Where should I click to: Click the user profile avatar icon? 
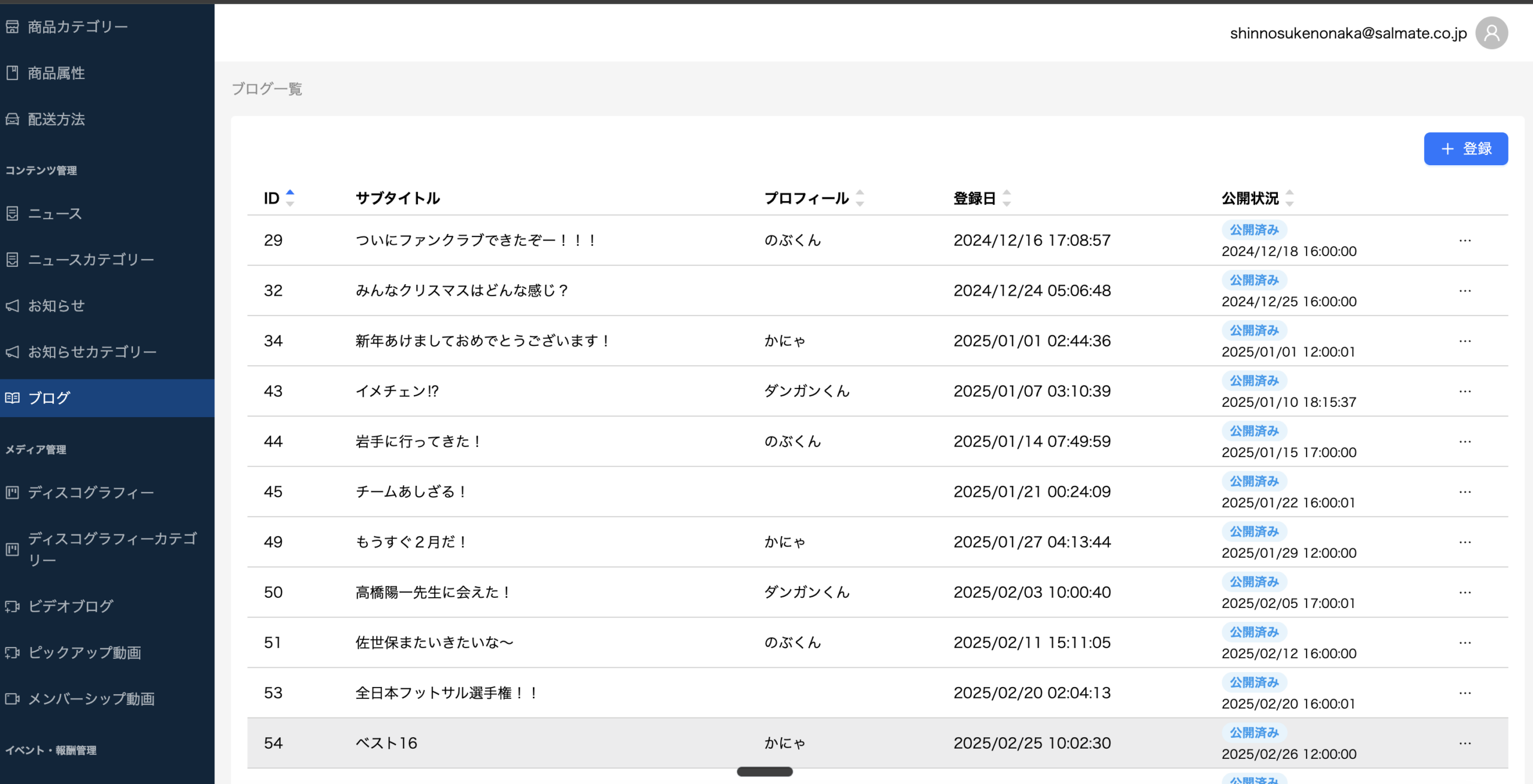[1492, 33]
